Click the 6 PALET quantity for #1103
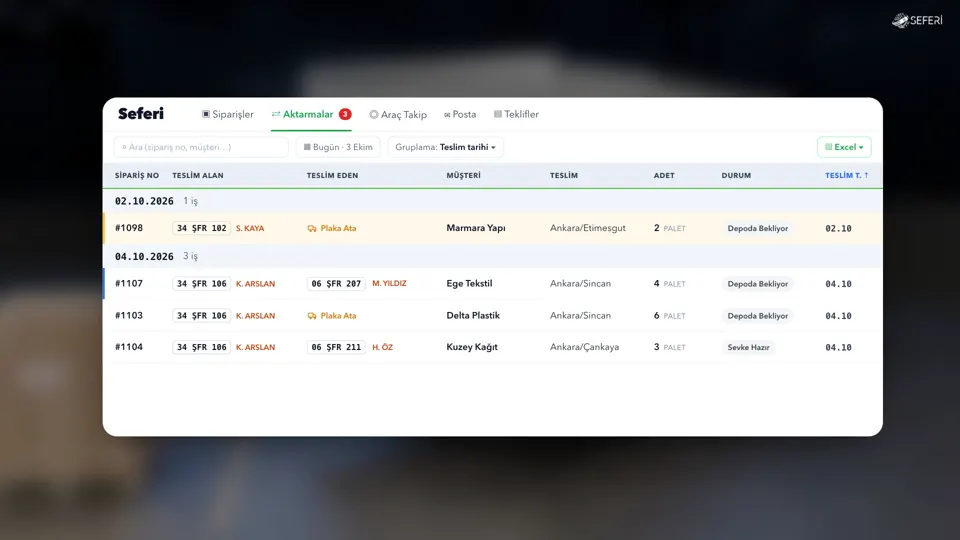Viewport: 960px width, 540px height. tap(669, 316)
